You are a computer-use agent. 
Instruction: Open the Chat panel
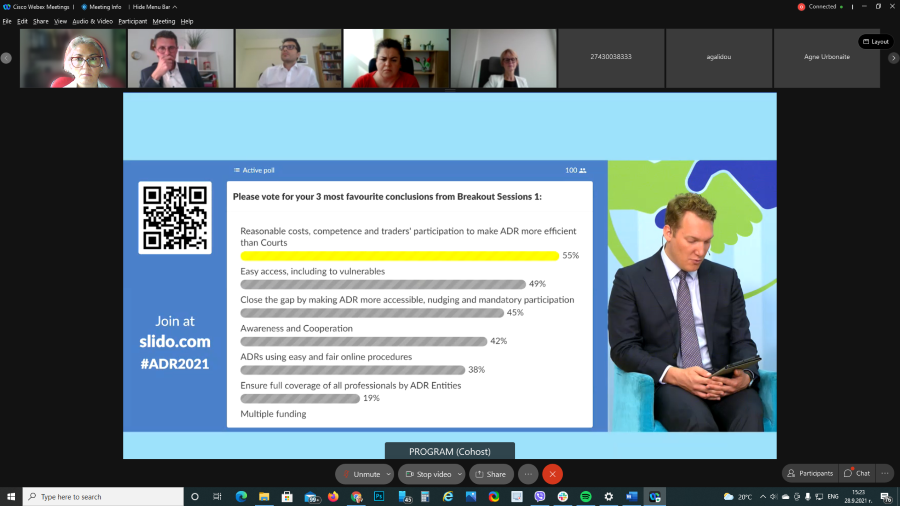pyautogui.click(x=857, y=473)
